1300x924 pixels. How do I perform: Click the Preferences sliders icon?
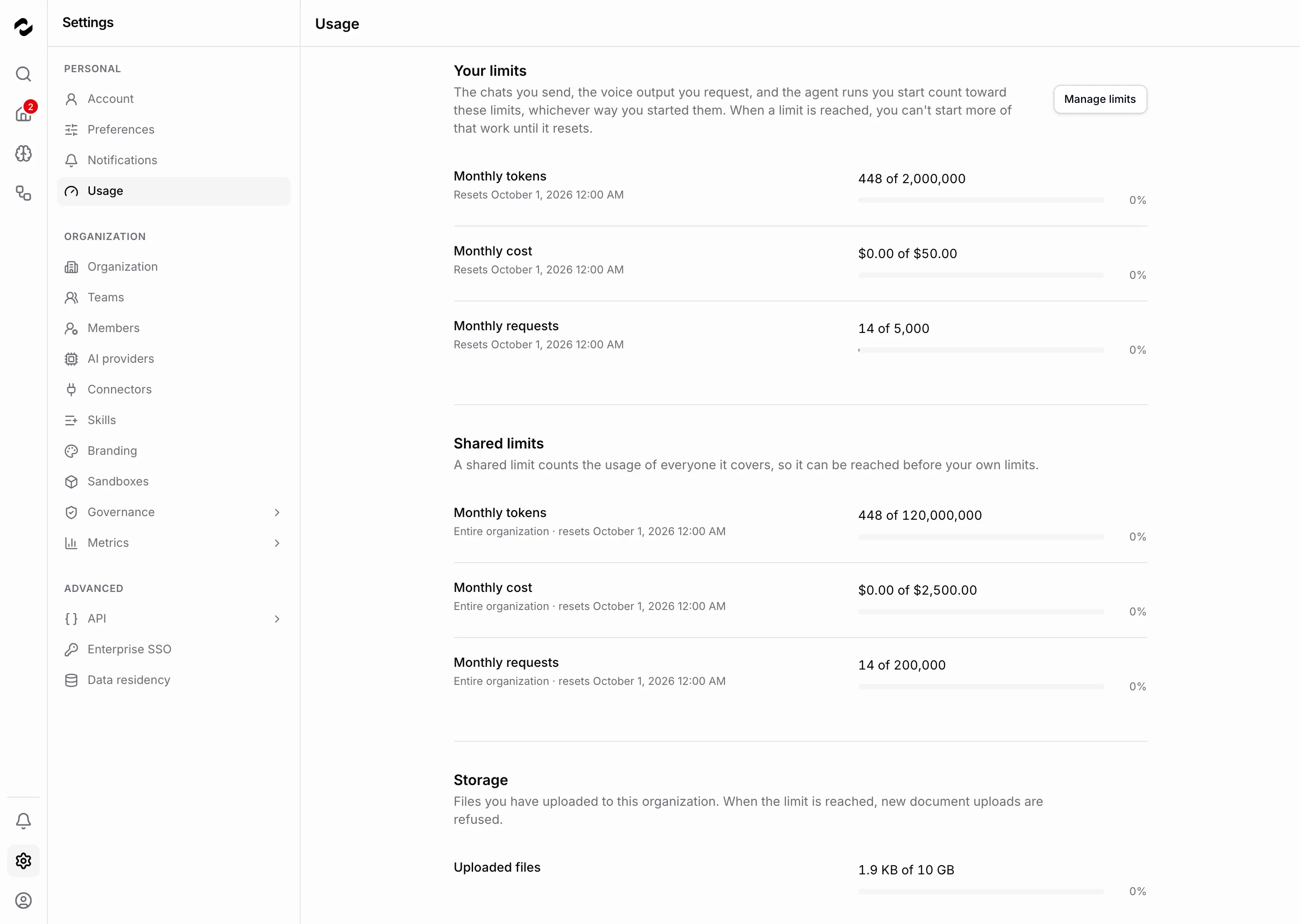(71, 130)
